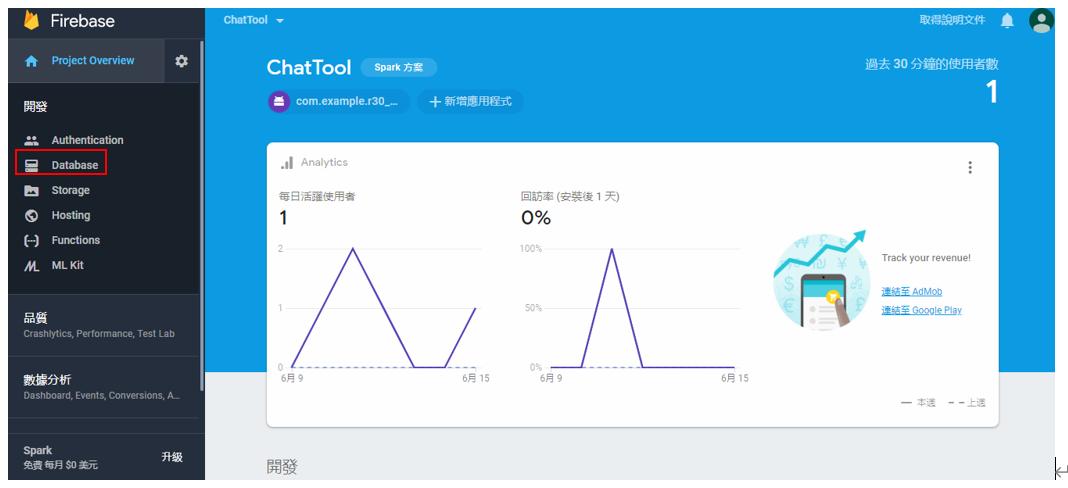Click the 升級 upgrade button
The image size is (1068, 488).
pos(172,457)
